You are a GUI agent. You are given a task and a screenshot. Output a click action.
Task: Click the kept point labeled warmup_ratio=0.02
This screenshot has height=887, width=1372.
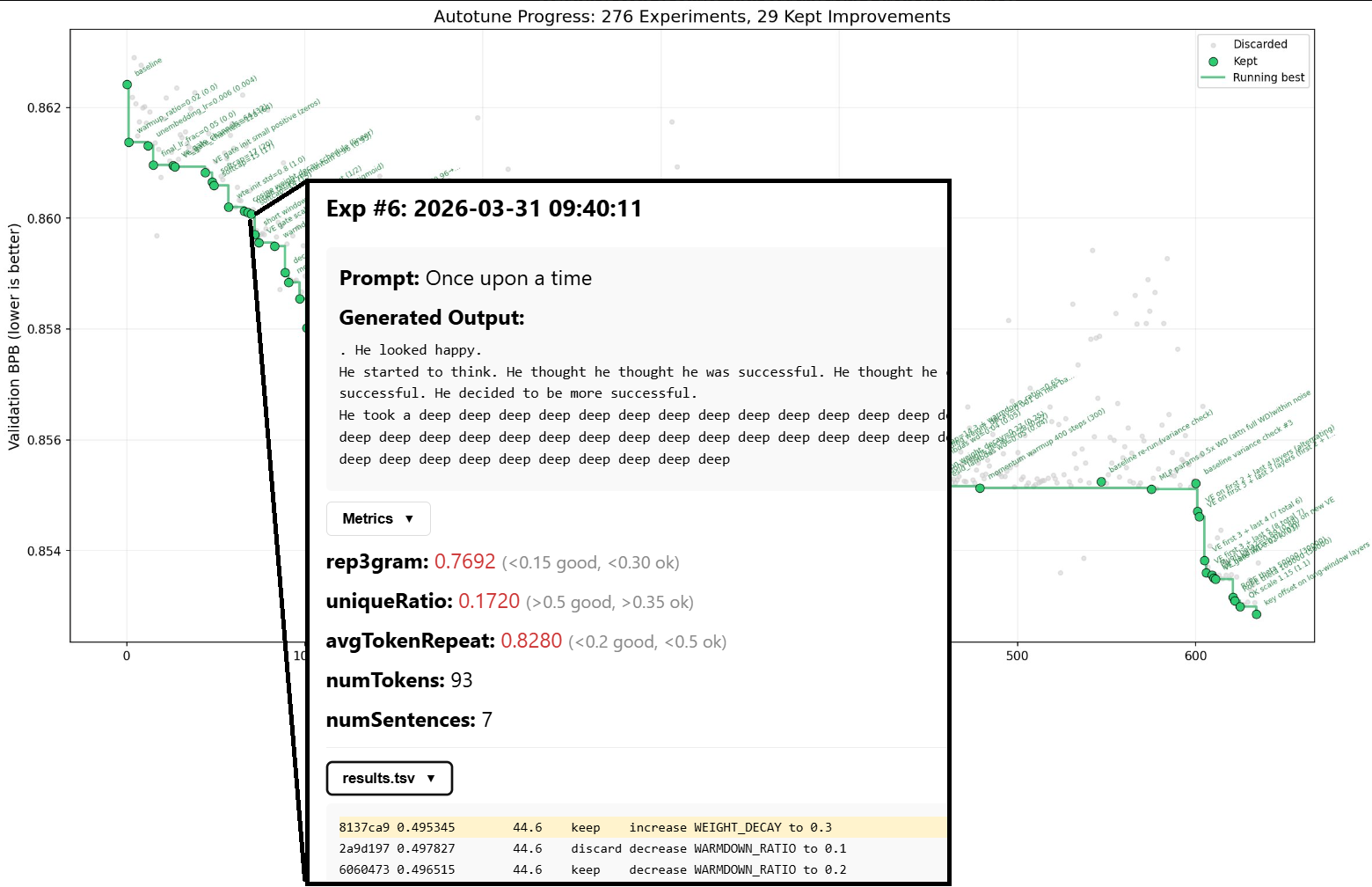coord(128,143)
